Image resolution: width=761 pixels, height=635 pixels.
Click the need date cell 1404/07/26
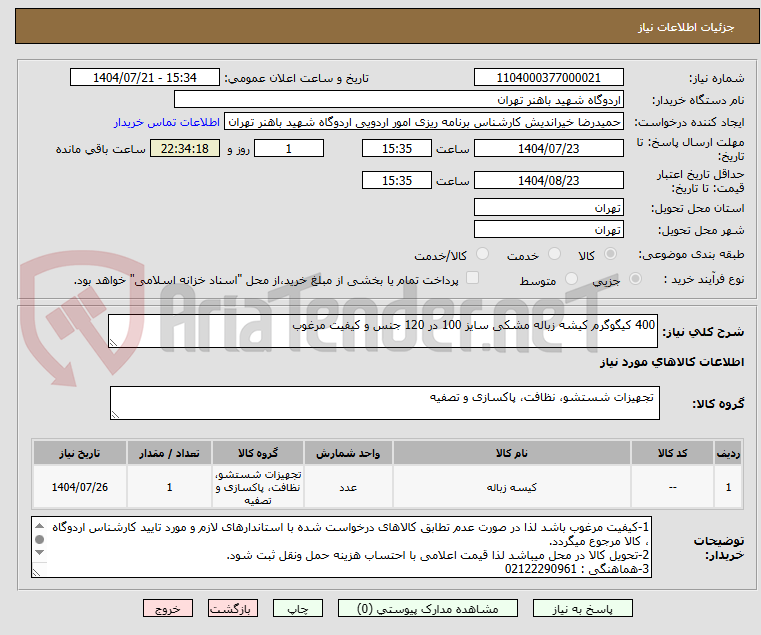(x=80, y=487)
